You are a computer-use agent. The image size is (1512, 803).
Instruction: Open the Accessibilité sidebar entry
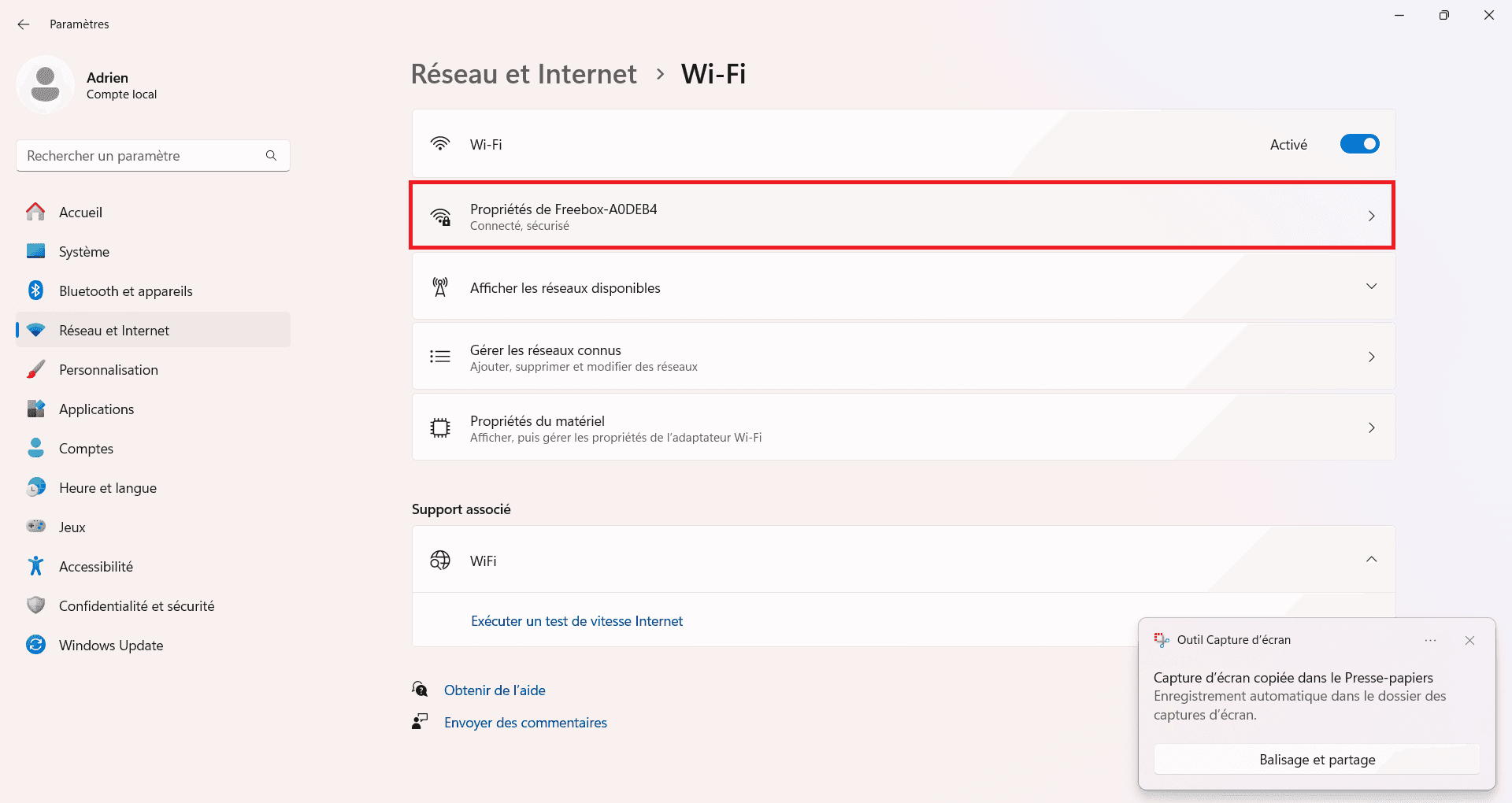(x=153, y=566)
